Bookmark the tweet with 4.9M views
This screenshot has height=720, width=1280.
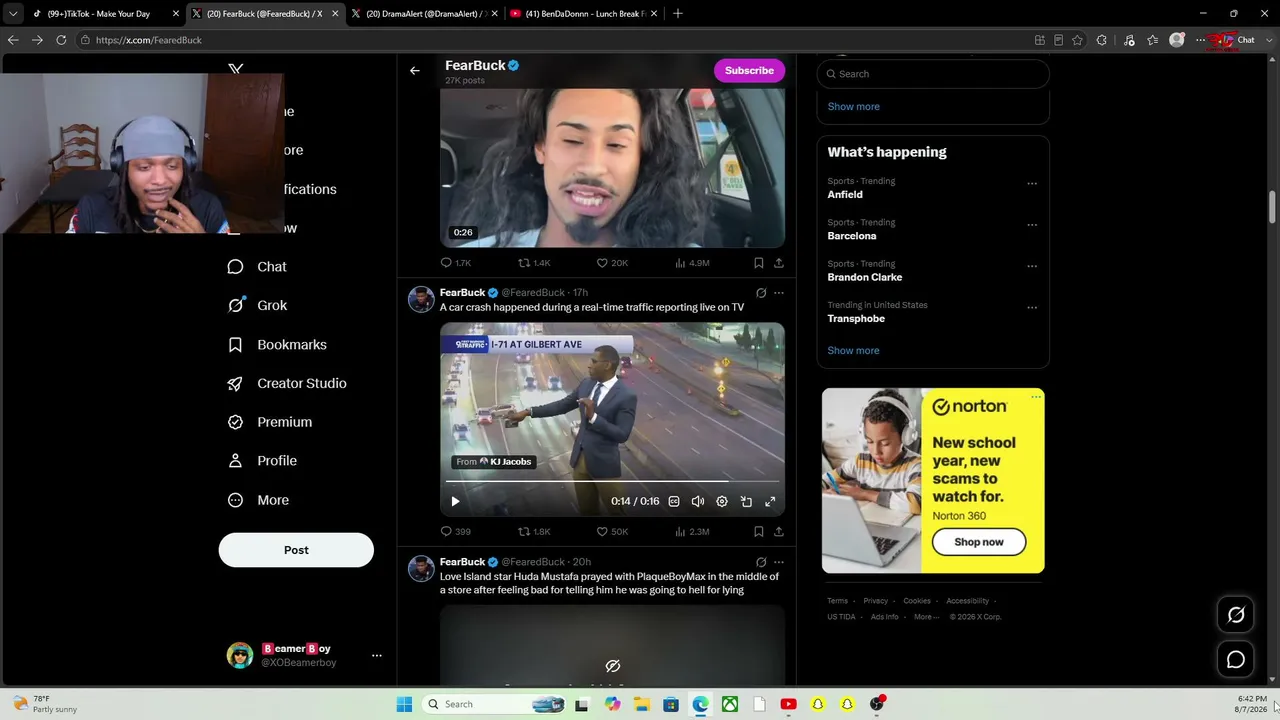(x=759, y=263)
